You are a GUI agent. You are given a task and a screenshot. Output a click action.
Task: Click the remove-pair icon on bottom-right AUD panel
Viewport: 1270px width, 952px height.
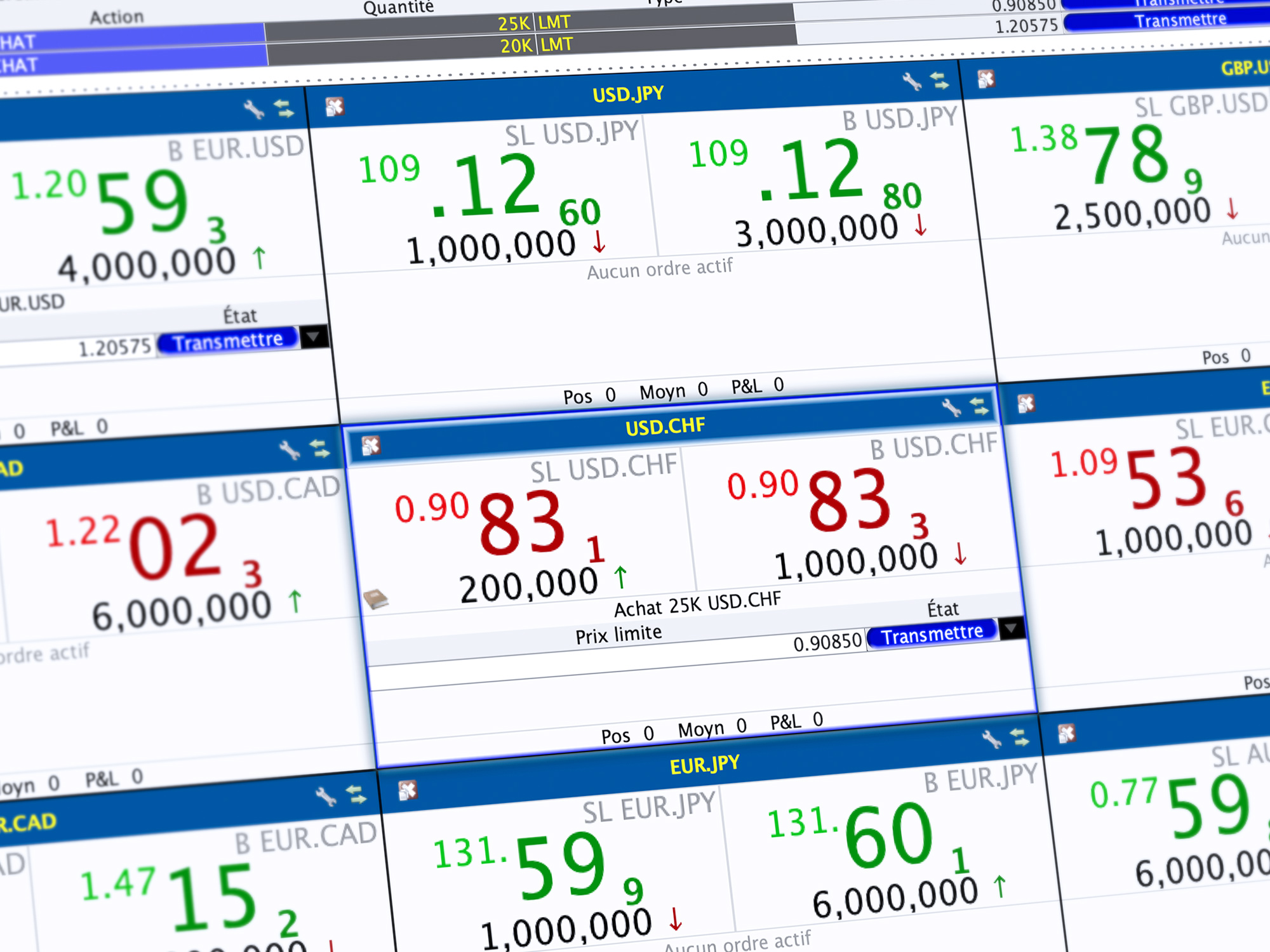[1067, 734]
